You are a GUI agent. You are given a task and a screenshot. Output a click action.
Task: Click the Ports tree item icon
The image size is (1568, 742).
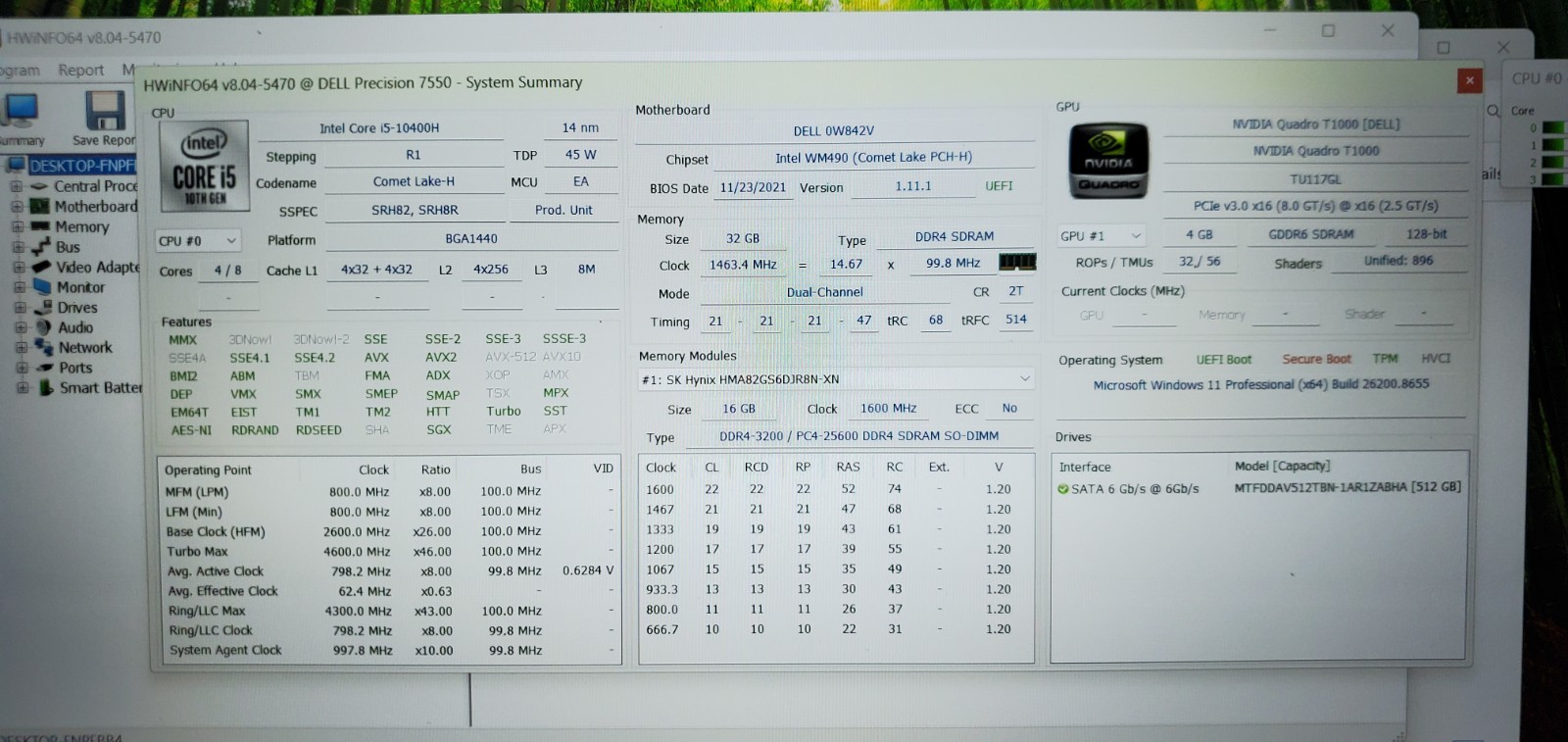44,368
